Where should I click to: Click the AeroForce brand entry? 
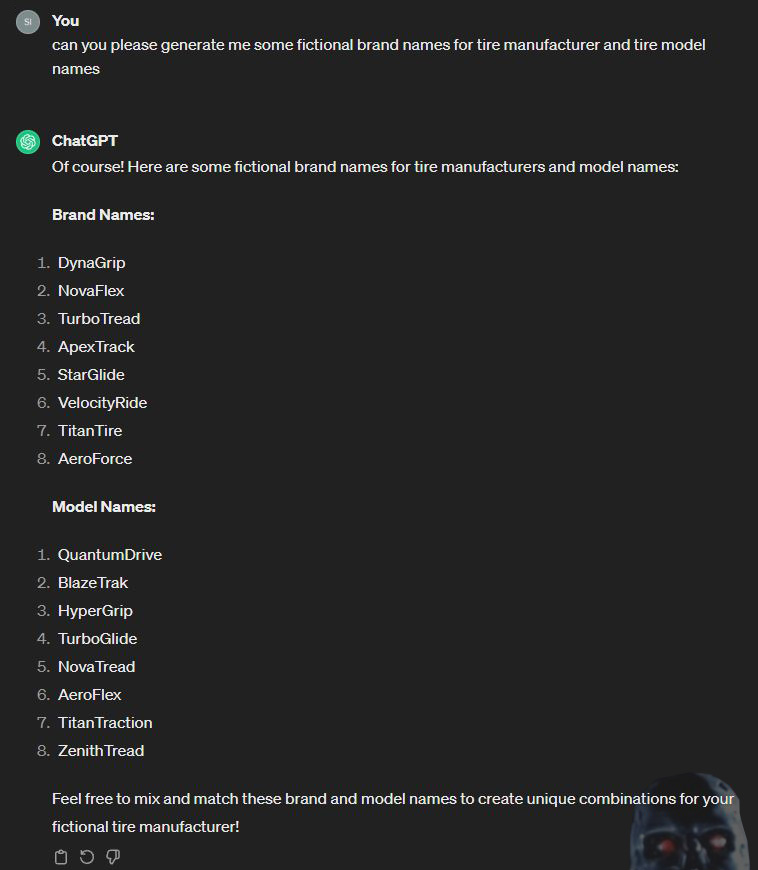95,459
